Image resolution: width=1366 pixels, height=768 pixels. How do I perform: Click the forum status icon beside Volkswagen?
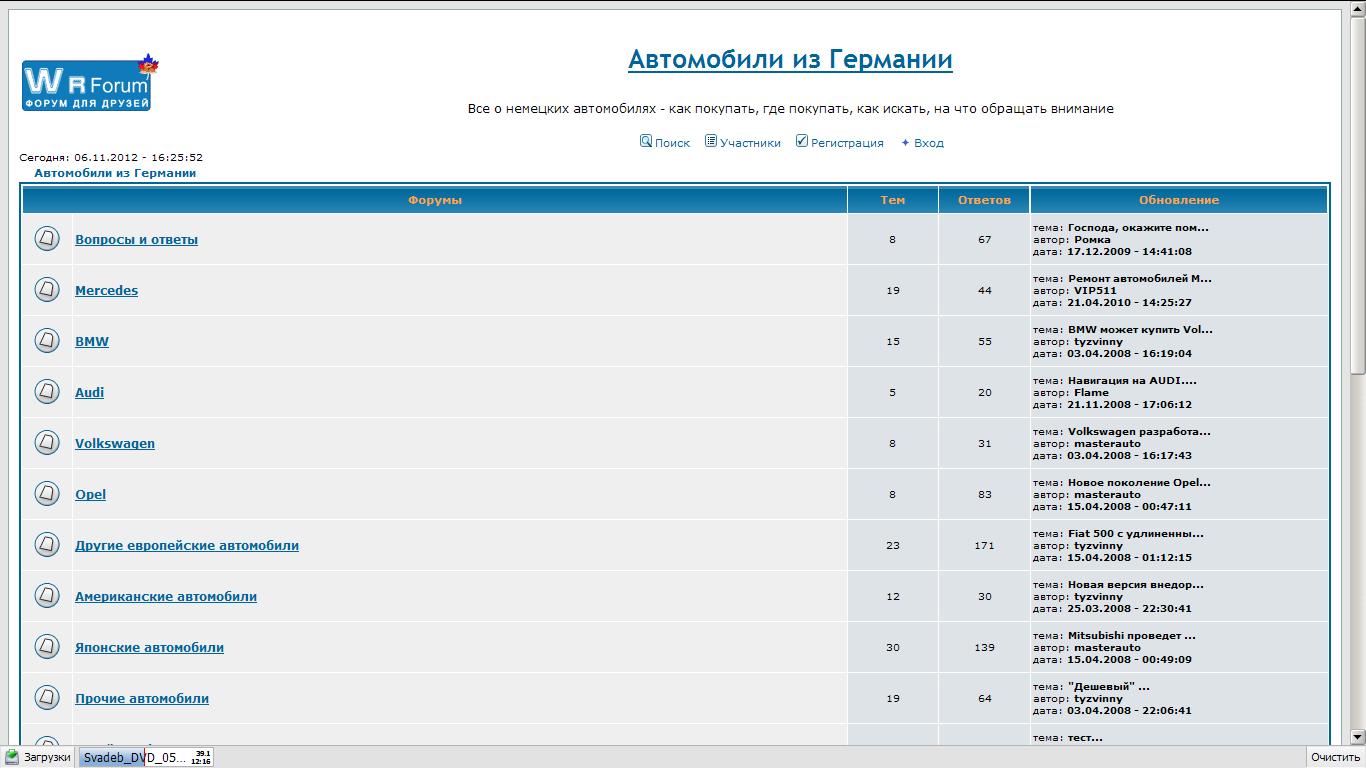pyautogui.click(x=47, y=442)
